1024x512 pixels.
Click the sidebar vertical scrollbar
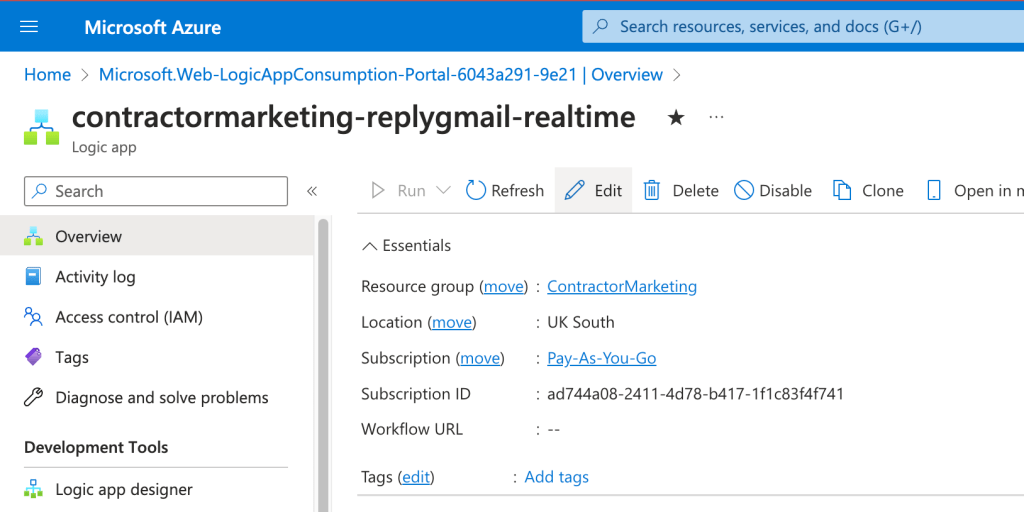click(x=323, y=366)
